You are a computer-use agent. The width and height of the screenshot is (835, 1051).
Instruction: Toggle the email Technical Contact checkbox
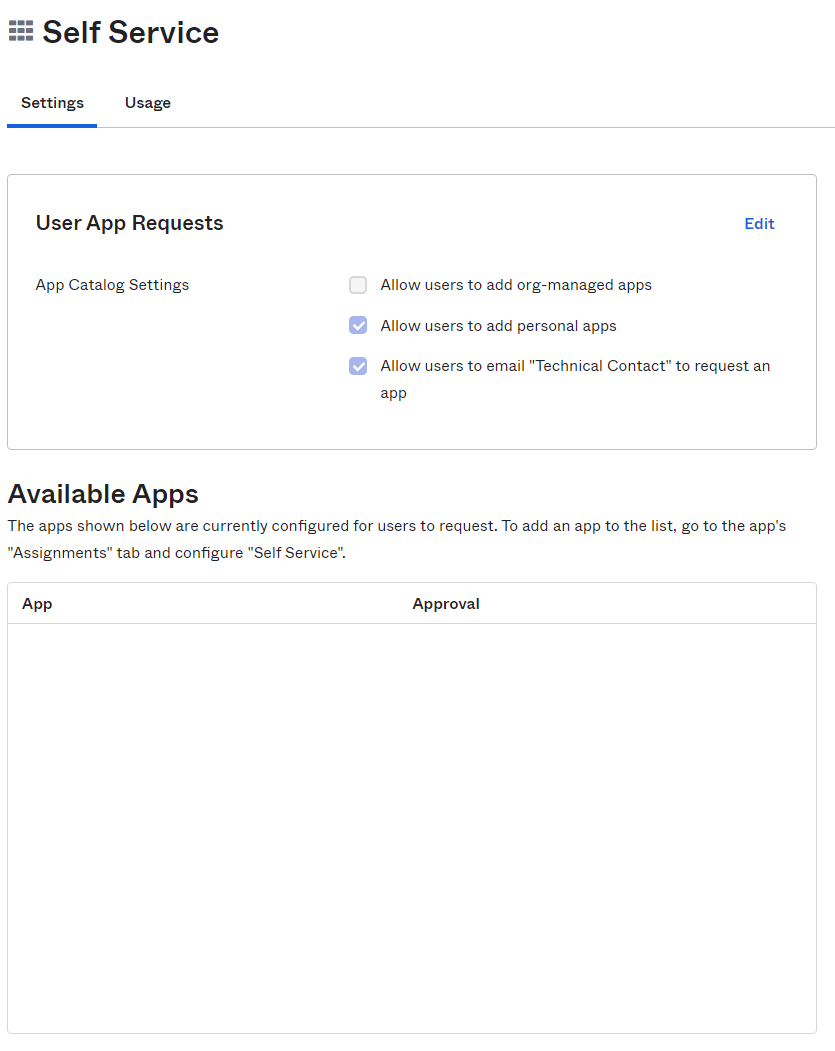[x=358, y=366]
